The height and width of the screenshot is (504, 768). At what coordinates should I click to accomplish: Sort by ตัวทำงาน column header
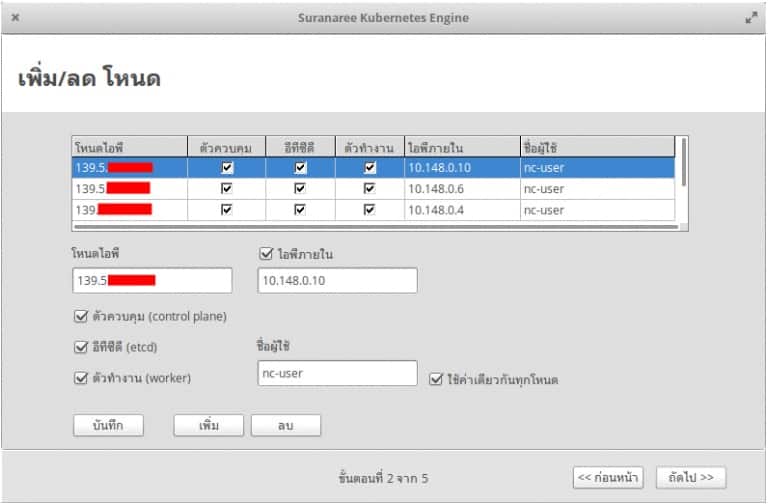coord(370,147)
